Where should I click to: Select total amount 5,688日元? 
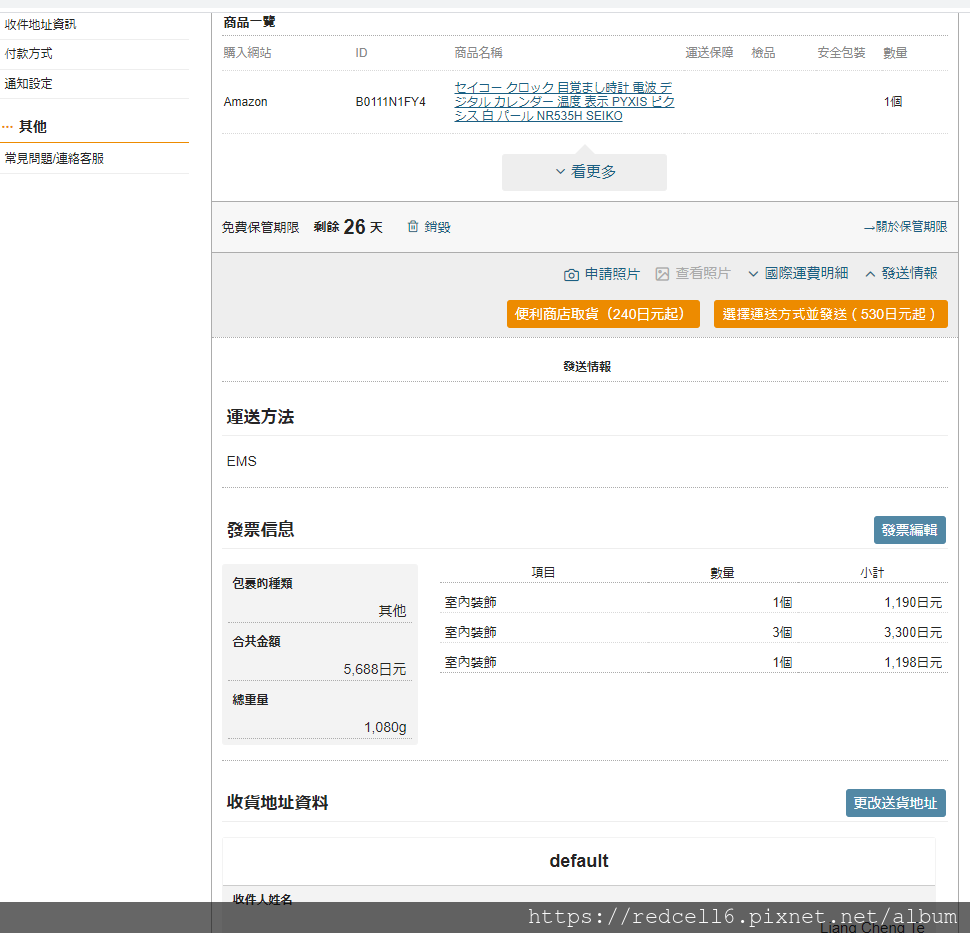coord(375,669)
